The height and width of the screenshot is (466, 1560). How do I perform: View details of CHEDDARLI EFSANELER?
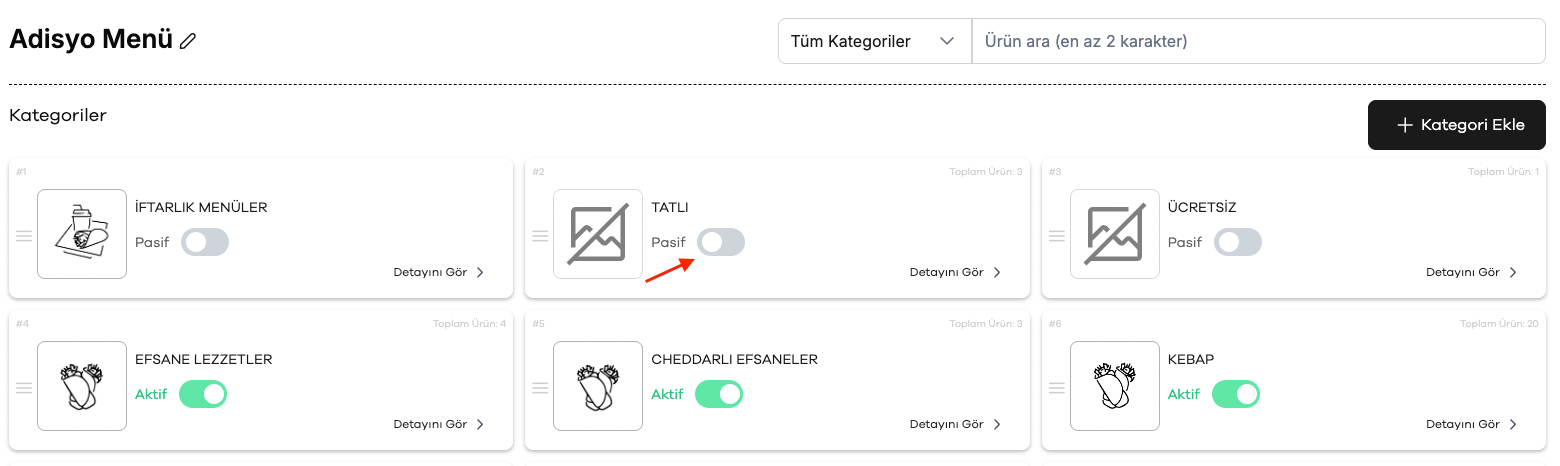(956, 424)
